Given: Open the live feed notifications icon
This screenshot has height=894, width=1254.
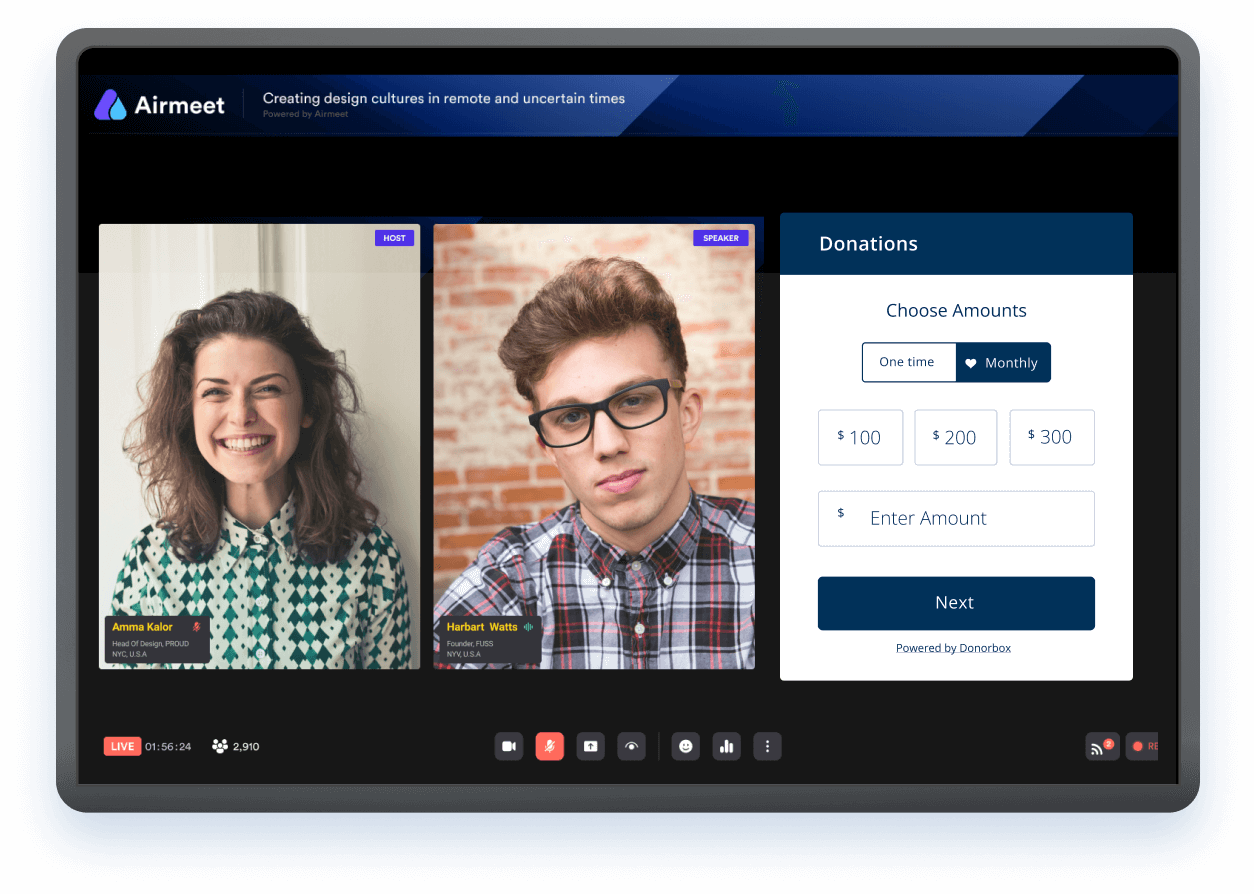Looking at the screenshot, I should (x=1102, y=746).
